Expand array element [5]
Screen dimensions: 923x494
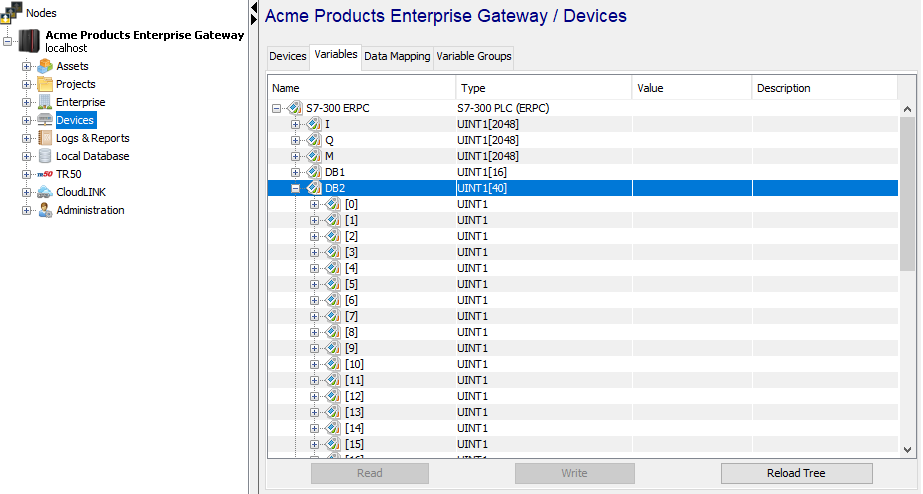[x=314, y=284]
